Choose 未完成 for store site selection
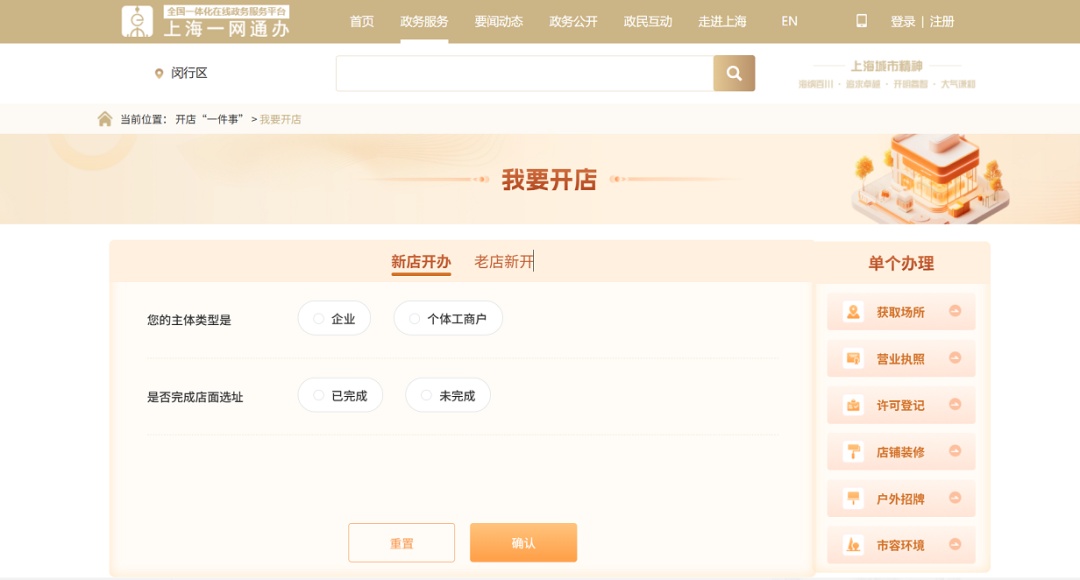The height and width of the screenshot is (580, 1080). coord(427,396)
